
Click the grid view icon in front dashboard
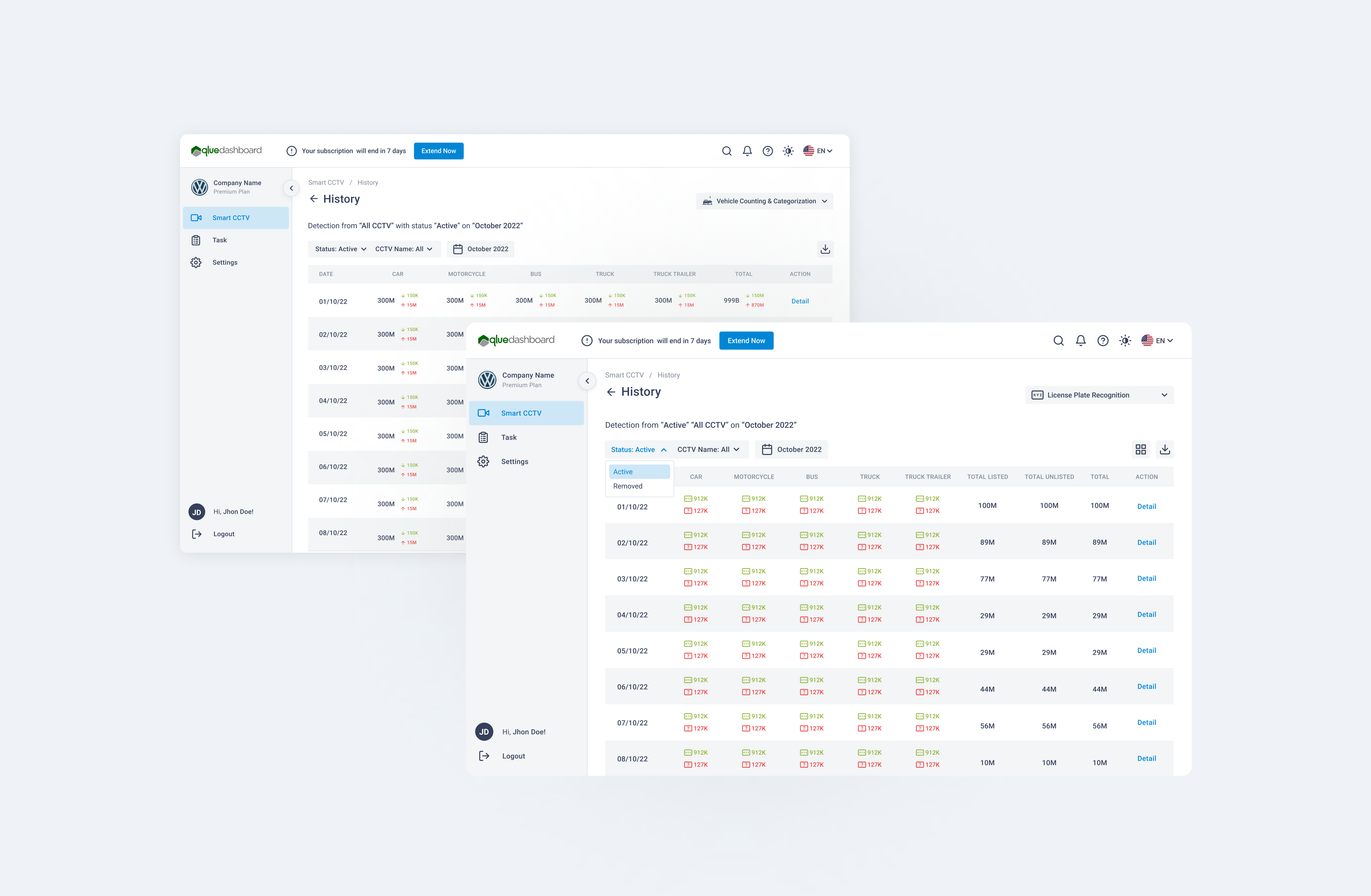[x=1140, y=449]
